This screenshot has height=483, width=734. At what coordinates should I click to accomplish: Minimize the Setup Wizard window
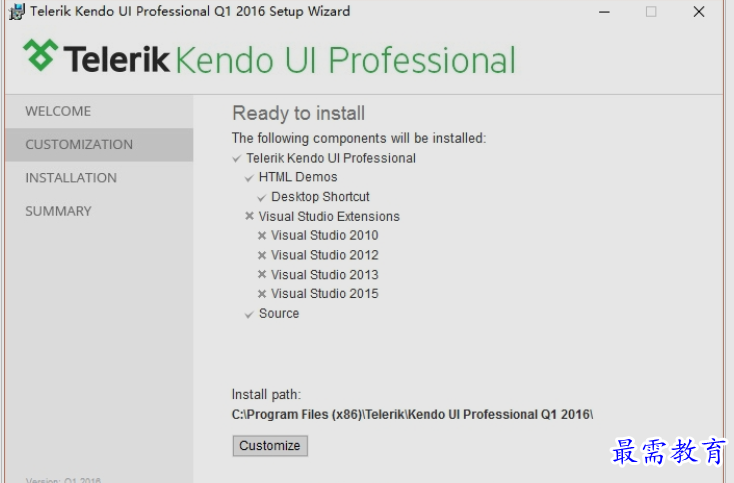tap(604, 12)
